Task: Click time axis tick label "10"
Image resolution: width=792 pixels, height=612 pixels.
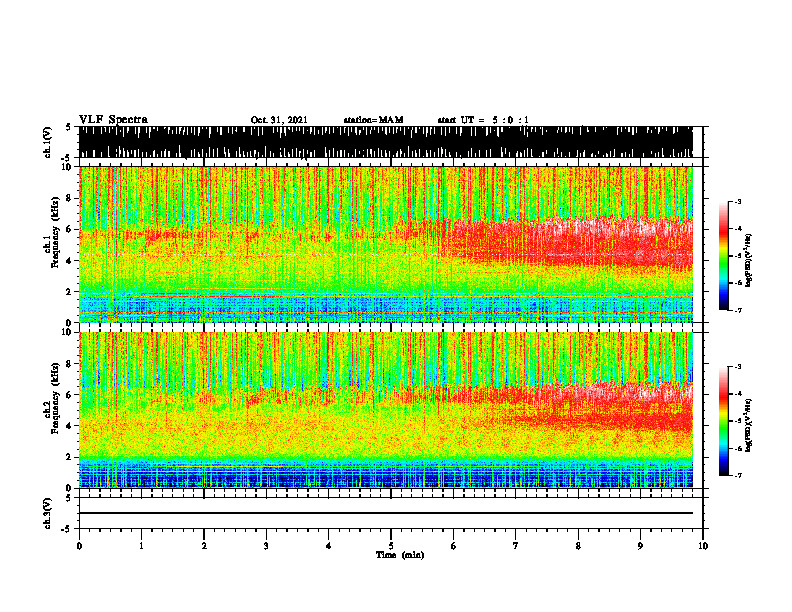Action: coord(703,546)
